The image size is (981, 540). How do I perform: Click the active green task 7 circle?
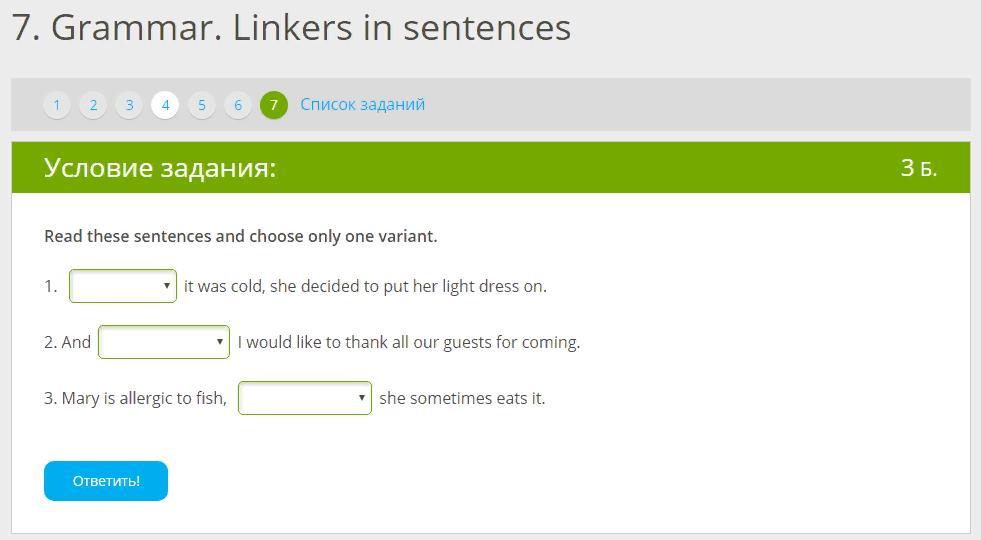pos(274,105)
